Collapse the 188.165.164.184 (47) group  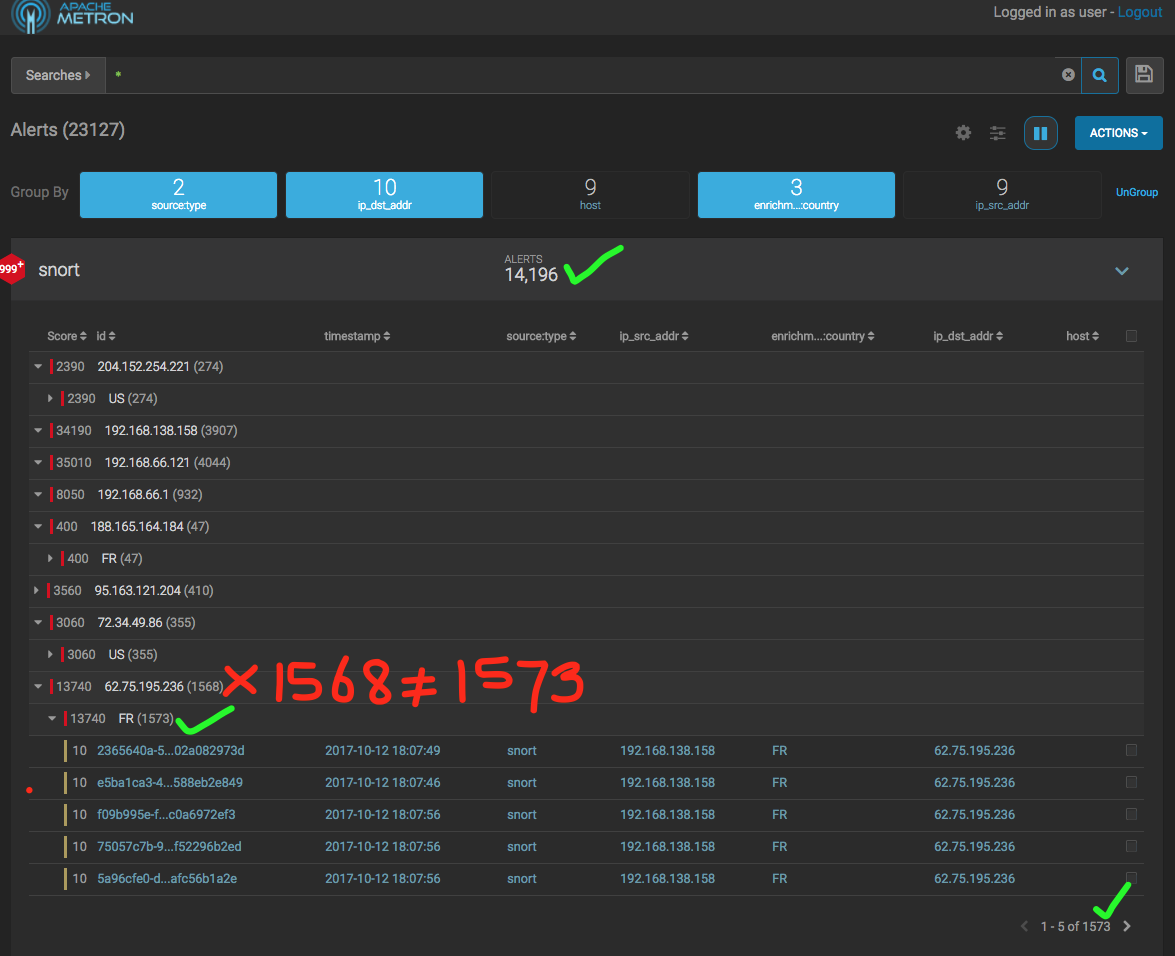tap(38, 527)
